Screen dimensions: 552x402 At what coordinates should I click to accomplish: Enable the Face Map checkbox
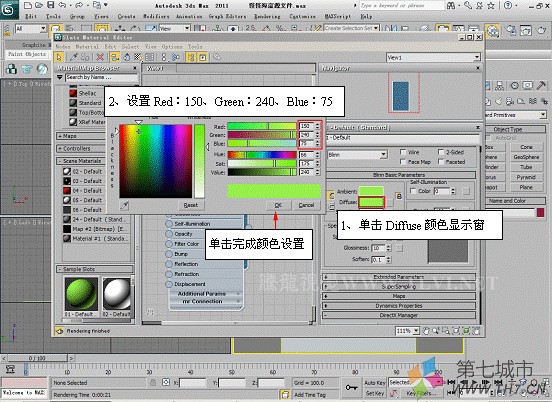pos(403,162)
